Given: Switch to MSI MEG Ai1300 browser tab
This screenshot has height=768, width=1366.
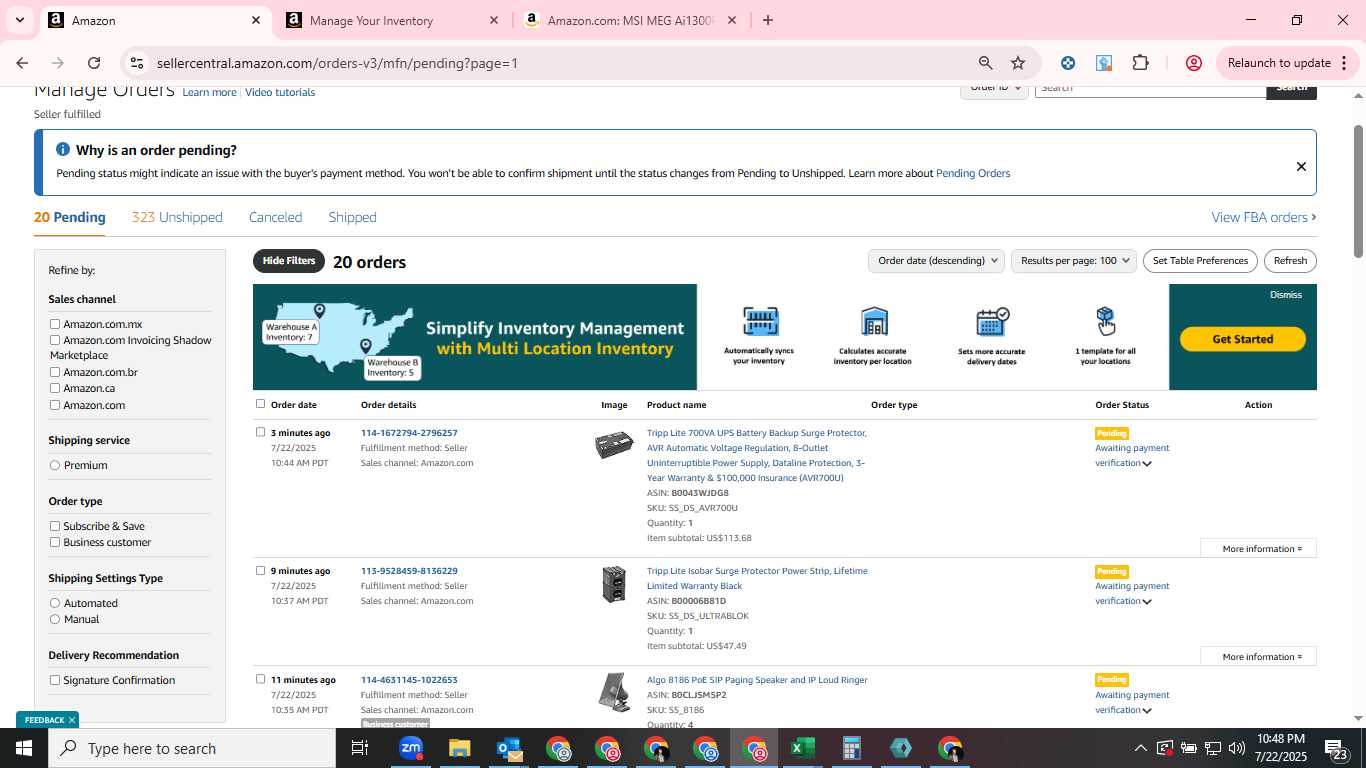Looking at the screenshot, I should point(628,20).
